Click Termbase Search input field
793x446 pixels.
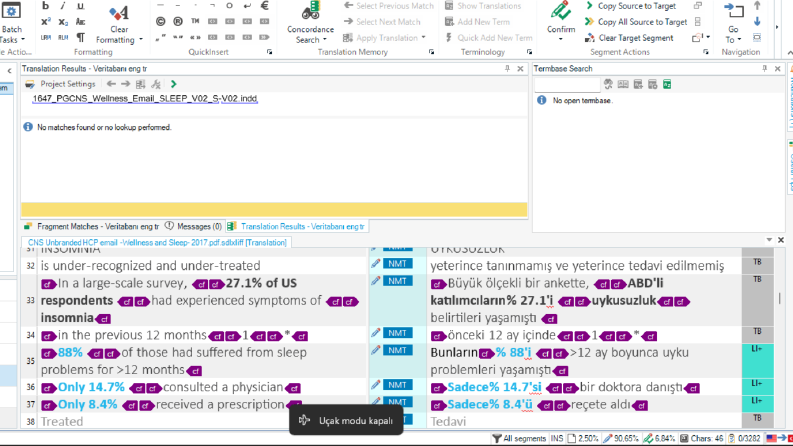coord(567,84)
